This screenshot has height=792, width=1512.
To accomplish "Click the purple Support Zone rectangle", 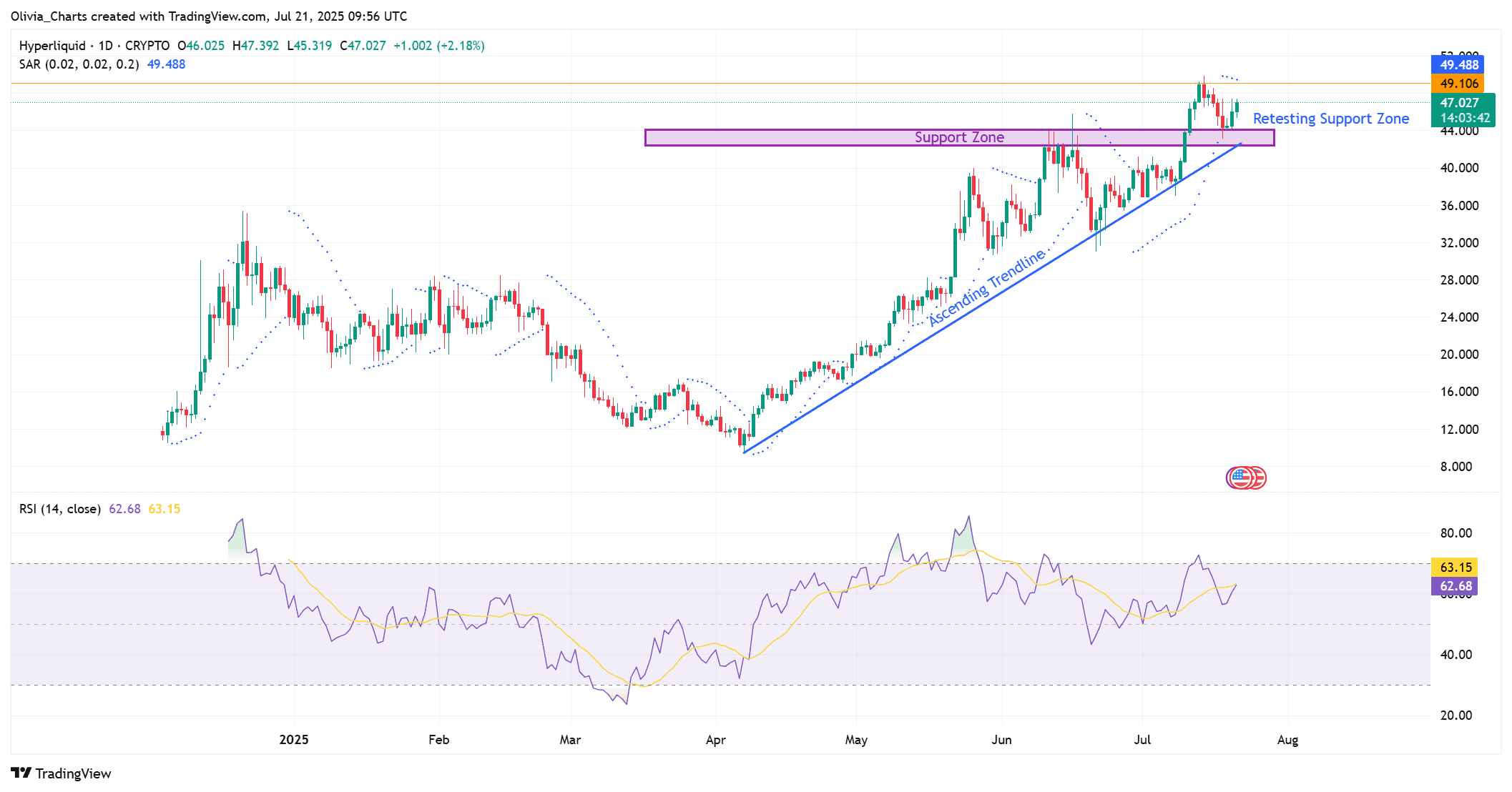I will (x=787, y=138).
